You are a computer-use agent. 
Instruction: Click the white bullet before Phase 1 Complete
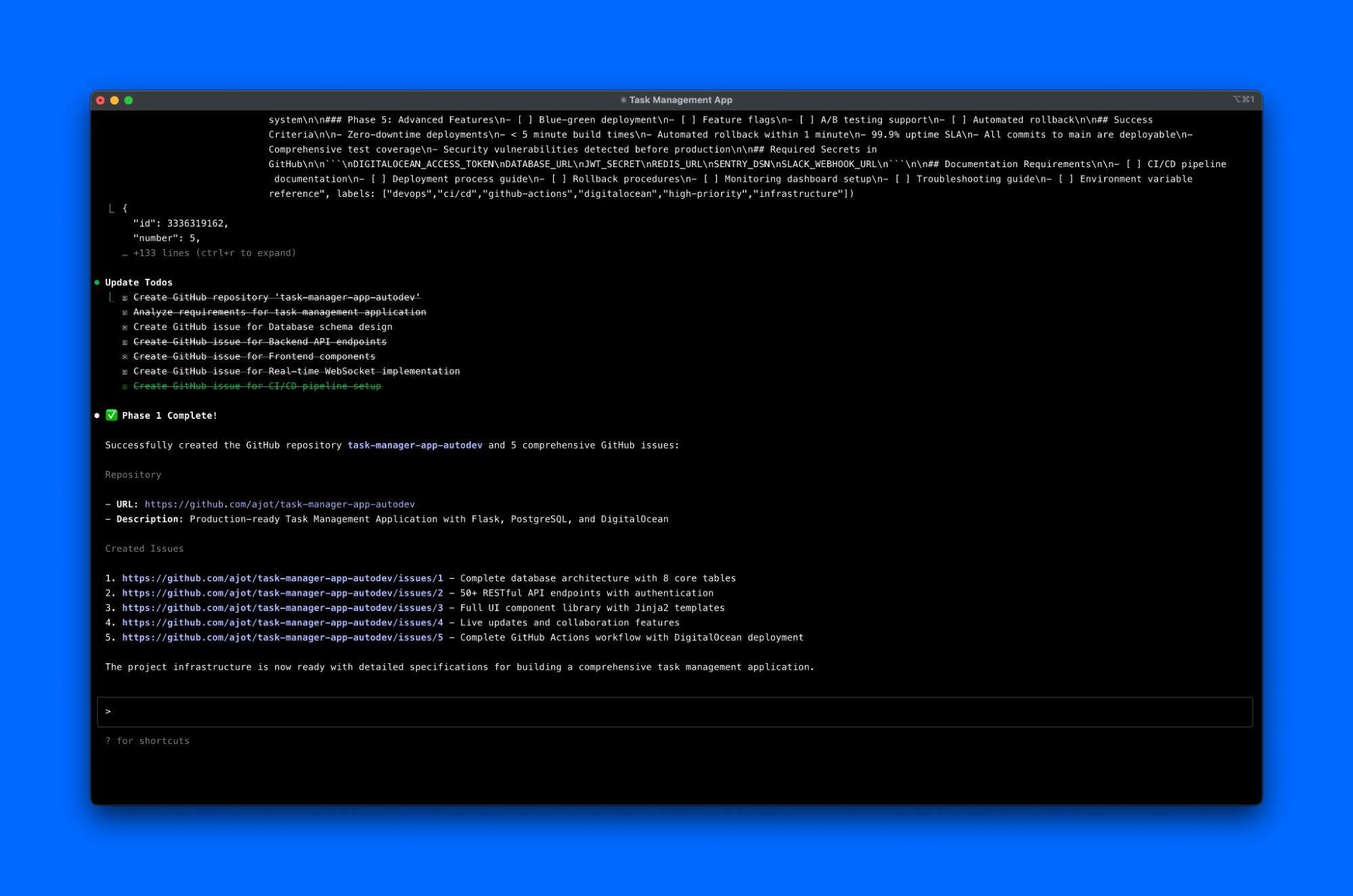tap(97, 416)
